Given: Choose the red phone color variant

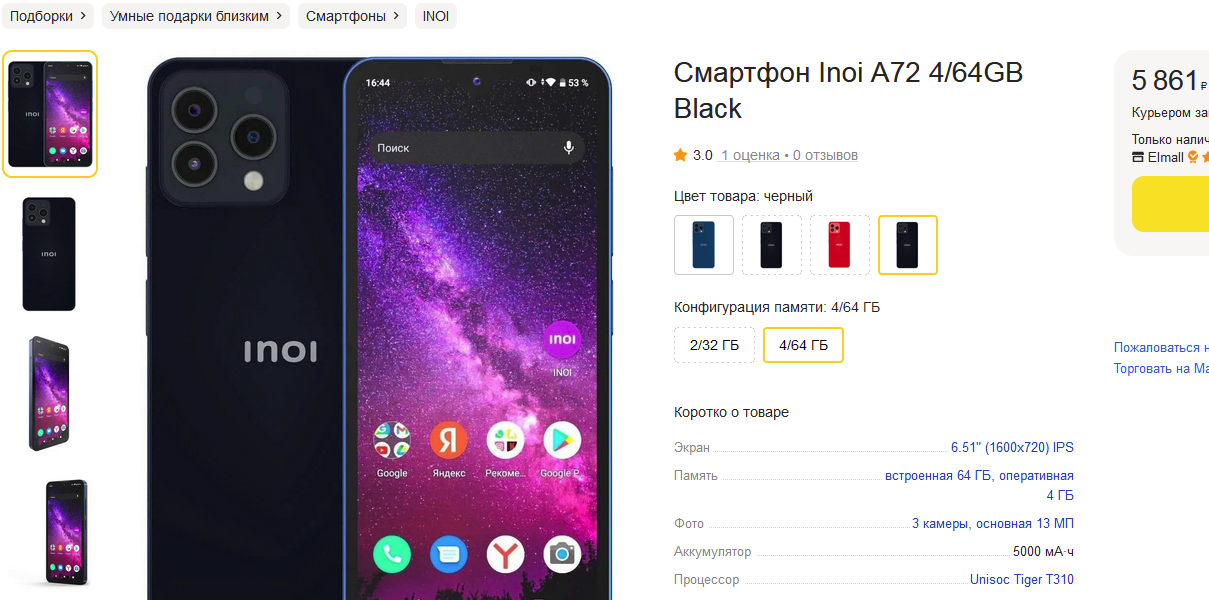Looking at the screenshot, I should point(839,245).
